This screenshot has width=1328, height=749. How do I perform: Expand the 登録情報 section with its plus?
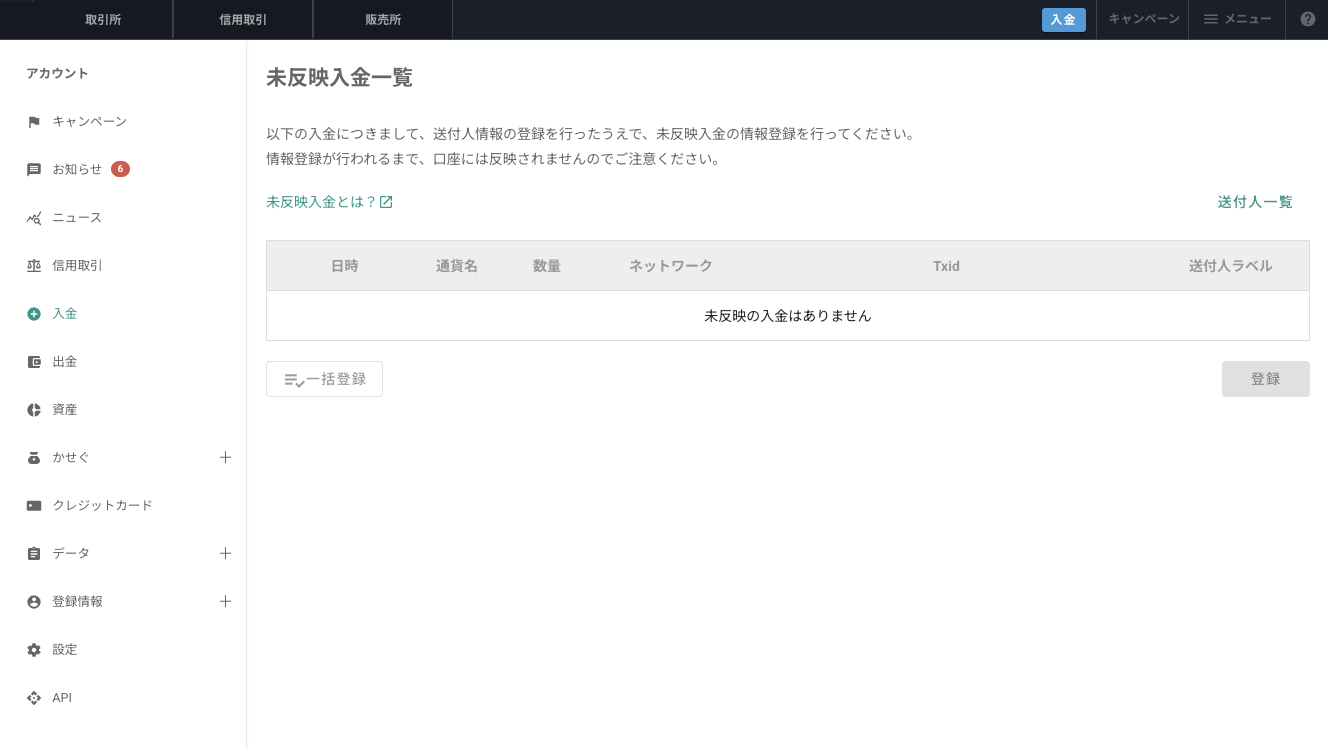click(225, 601)
